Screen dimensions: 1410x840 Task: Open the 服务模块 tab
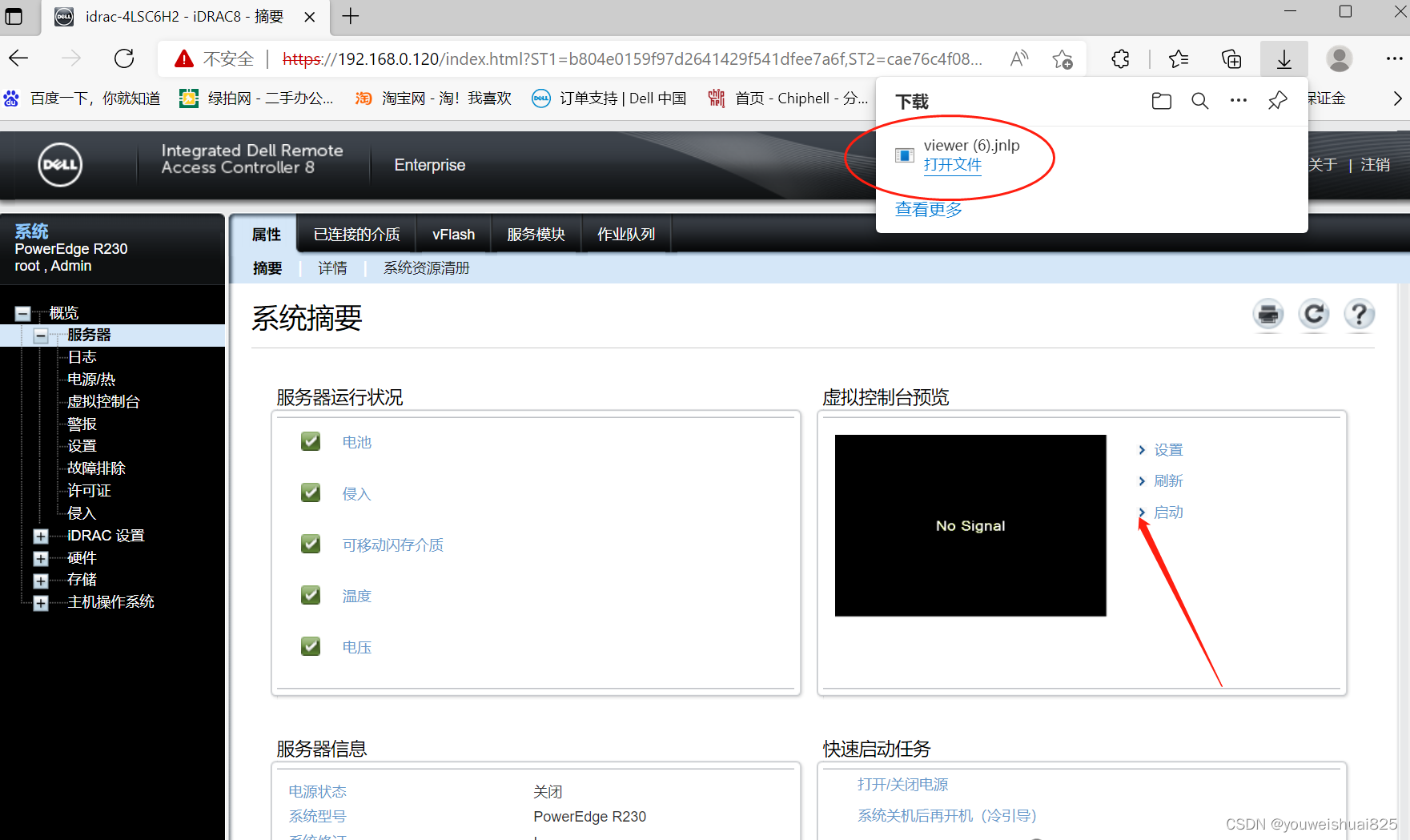coord(536,234)
